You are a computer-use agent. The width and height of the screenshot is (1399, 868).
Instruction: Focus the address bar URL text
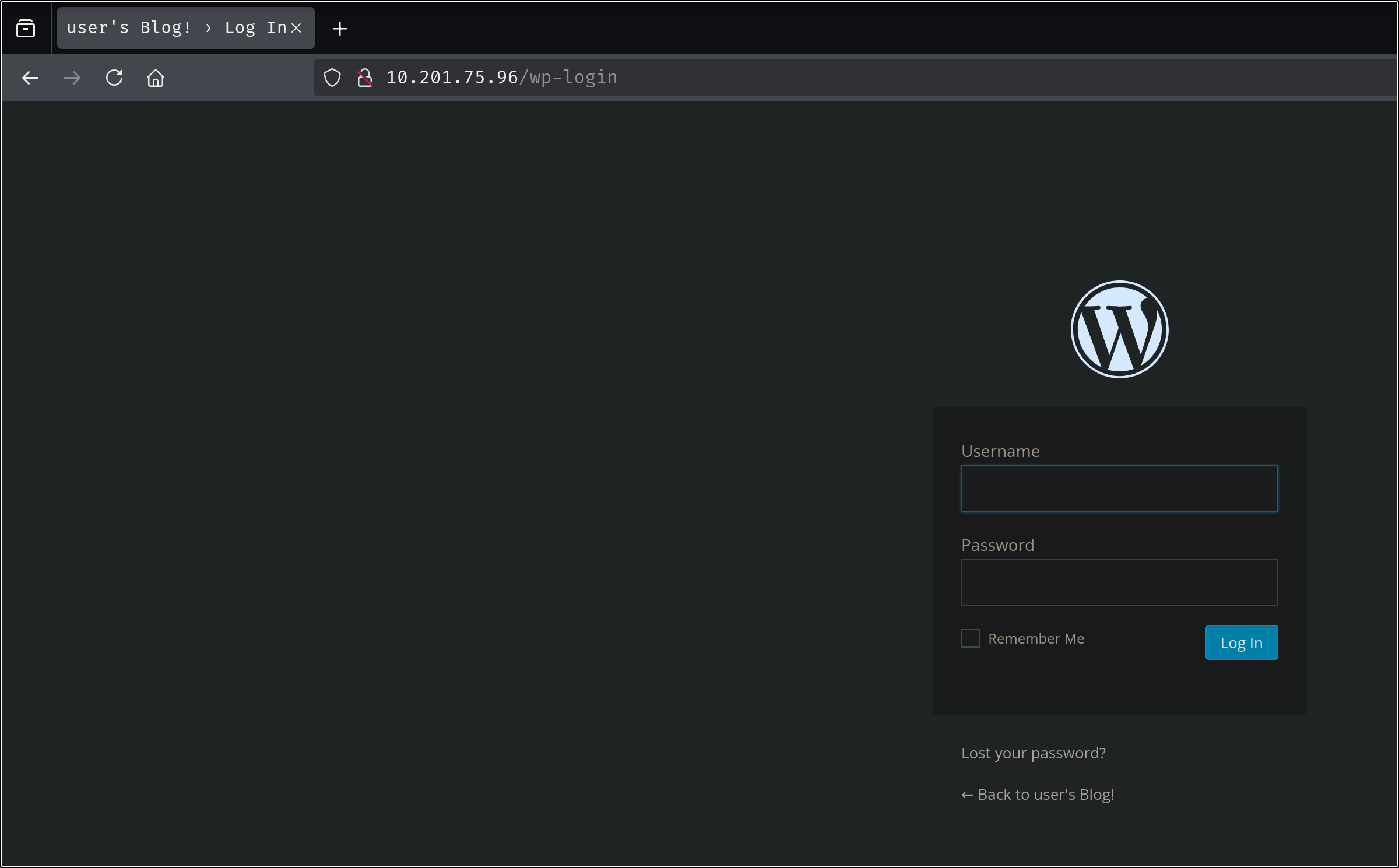point(501,78)
